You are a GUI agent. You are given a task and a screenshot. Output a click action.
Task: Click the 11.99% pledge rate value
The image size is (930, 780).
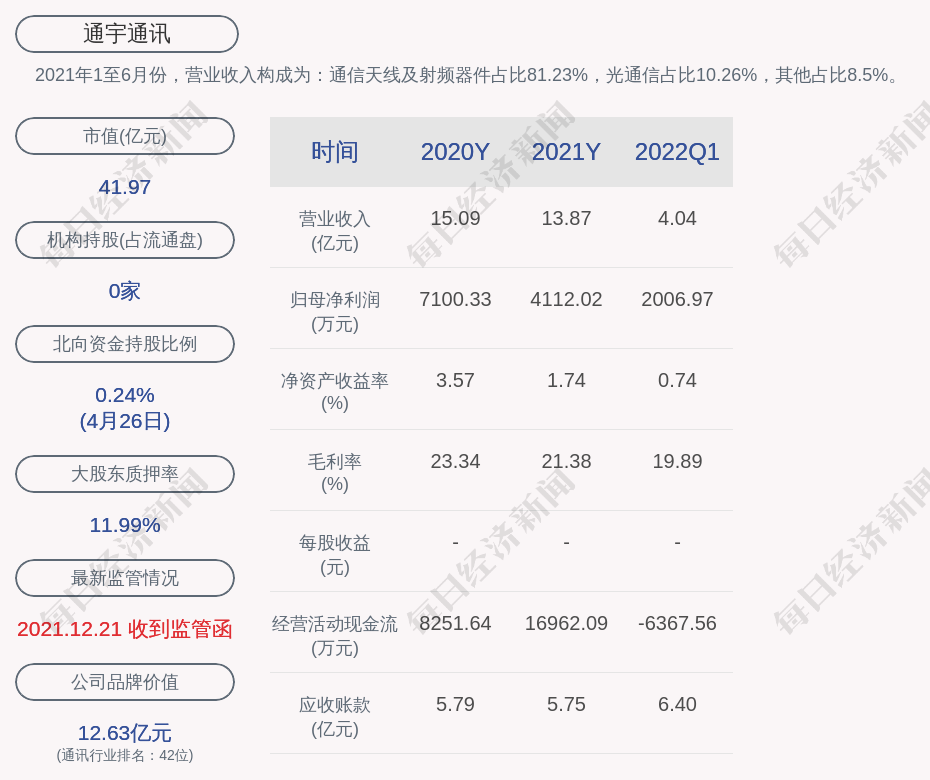pyautogui.click(x=125, y=525)
